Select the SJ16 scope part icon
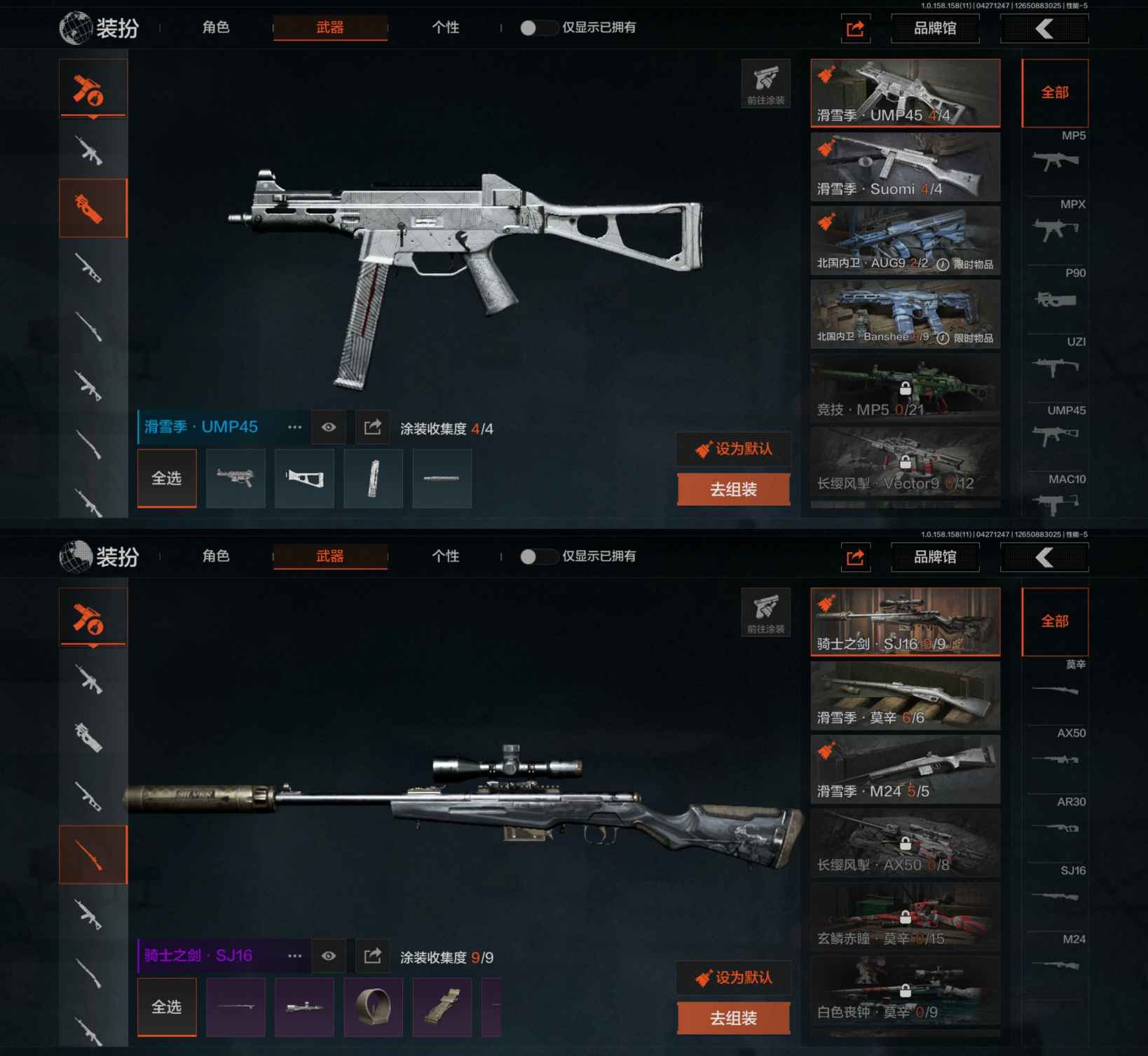This screenshot has width=1148, height=1056. pos(304,1007)
